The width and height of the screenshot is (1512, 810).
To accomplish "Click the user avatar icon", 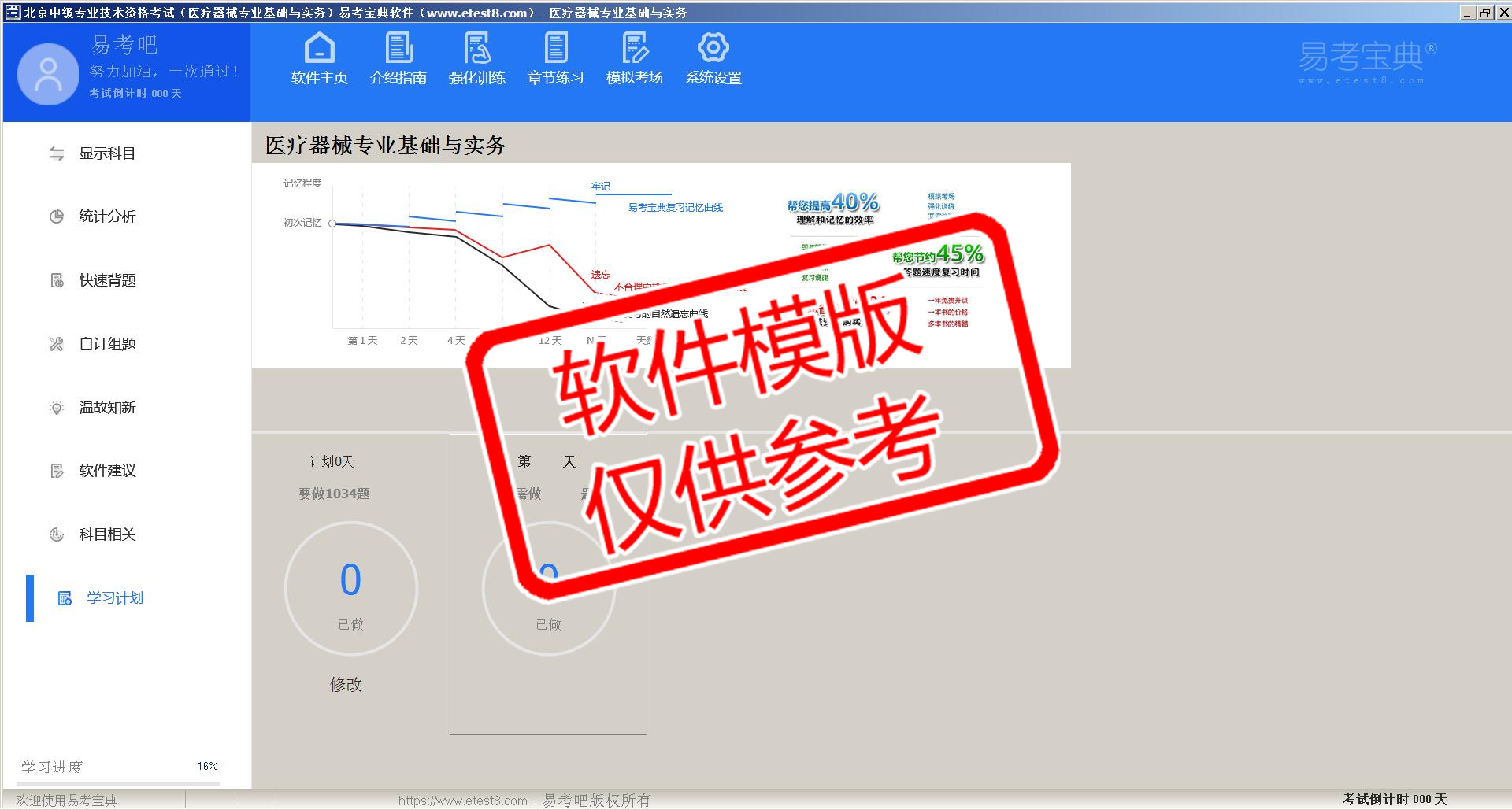I will click(x=48, y=74).
